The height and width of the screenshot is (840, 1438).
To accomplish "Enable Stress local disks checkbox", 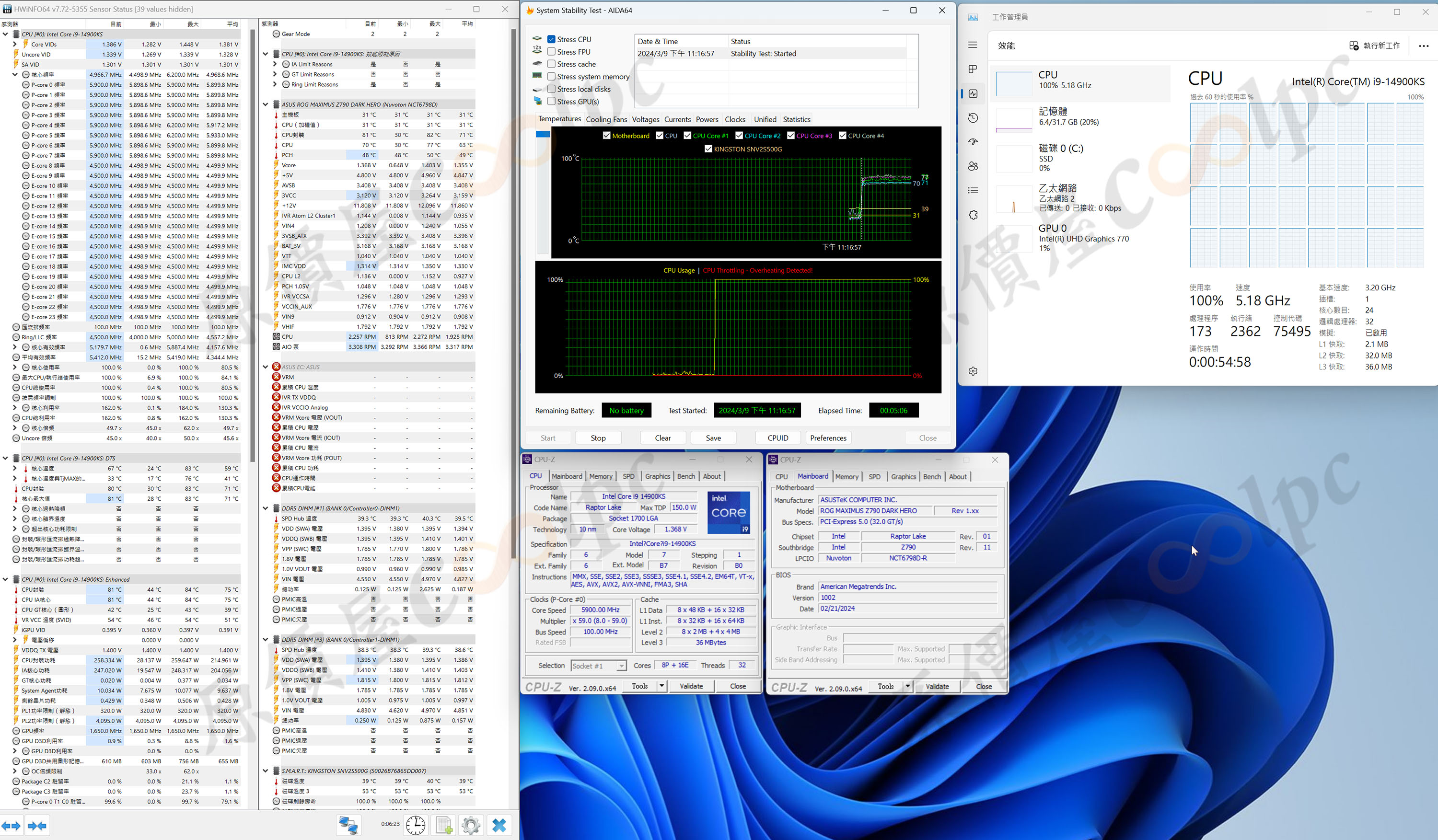I will 551,89.
